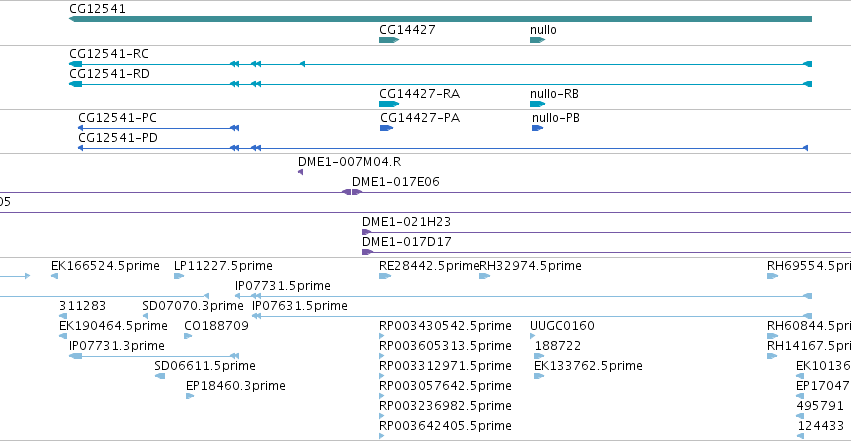The height and width of the screenshot is (441, 851).
Task: Open the EK10136 feature label
Action: pos(823,366)
